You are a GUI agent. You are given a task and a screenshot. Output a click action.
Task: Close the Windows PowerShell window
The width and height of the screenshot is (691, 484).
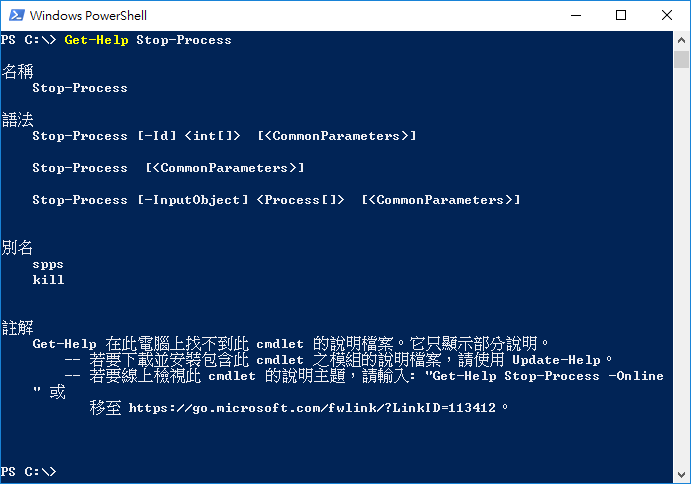pyautogui.click(x=667, y=15)
